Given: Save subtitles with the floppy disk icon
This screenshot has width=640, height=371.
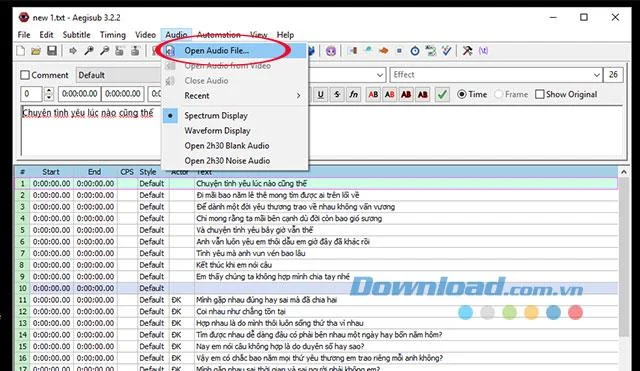Looking at the screenshot, I should click(52, 51).
